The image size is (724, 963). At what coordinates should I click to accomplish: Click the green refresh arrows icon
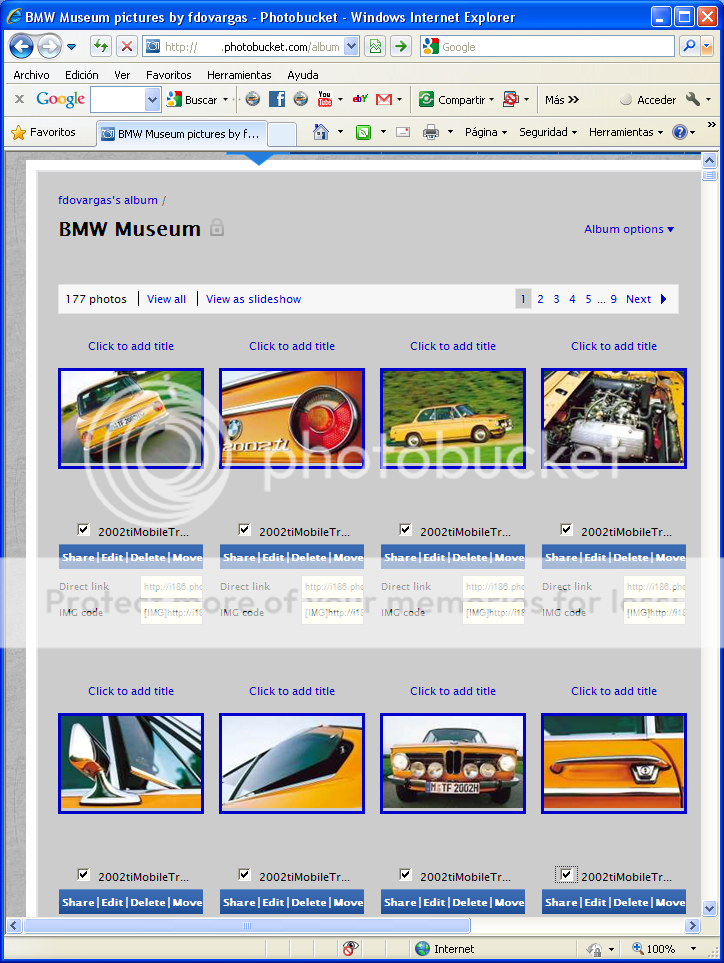[101, 46]
